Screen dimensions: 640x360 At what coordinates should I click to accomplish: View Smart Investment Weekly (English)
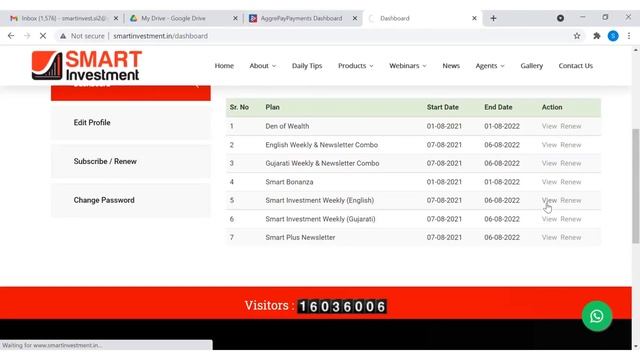(x=549, y=200)
